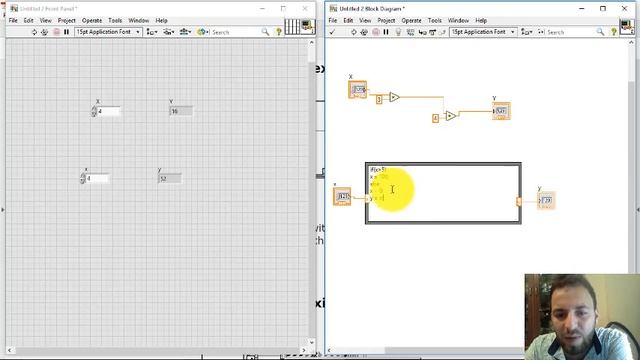Click upper x numeric control value field
This screenshot has height=360, width=640.
point(109,111)
